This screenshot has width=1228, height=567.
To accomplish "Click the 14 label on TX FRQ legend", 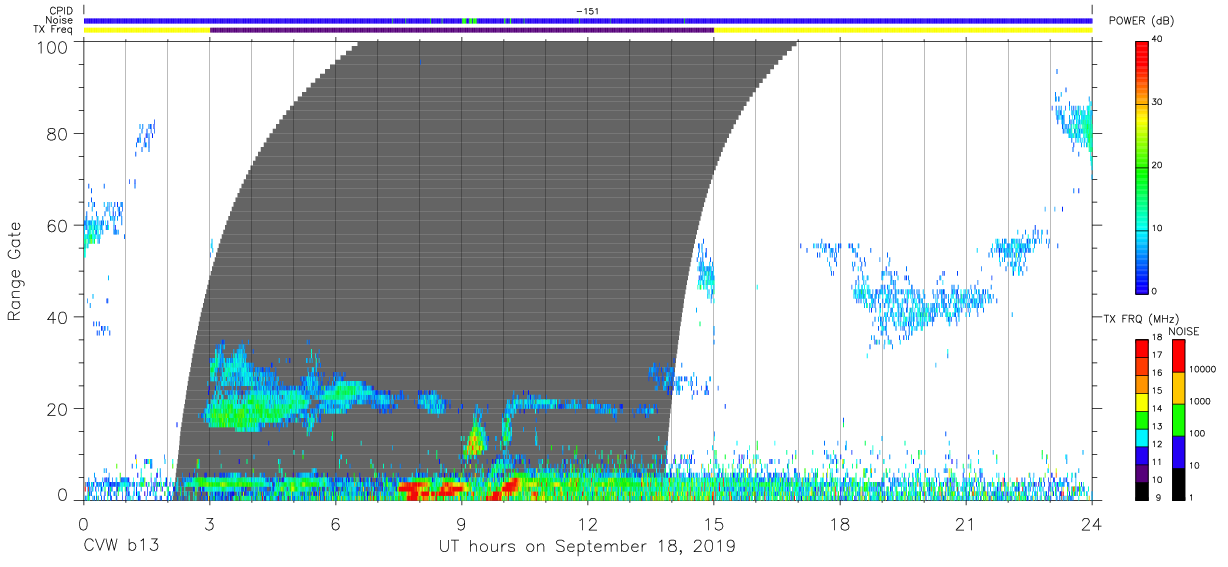I will (1156, 408).
